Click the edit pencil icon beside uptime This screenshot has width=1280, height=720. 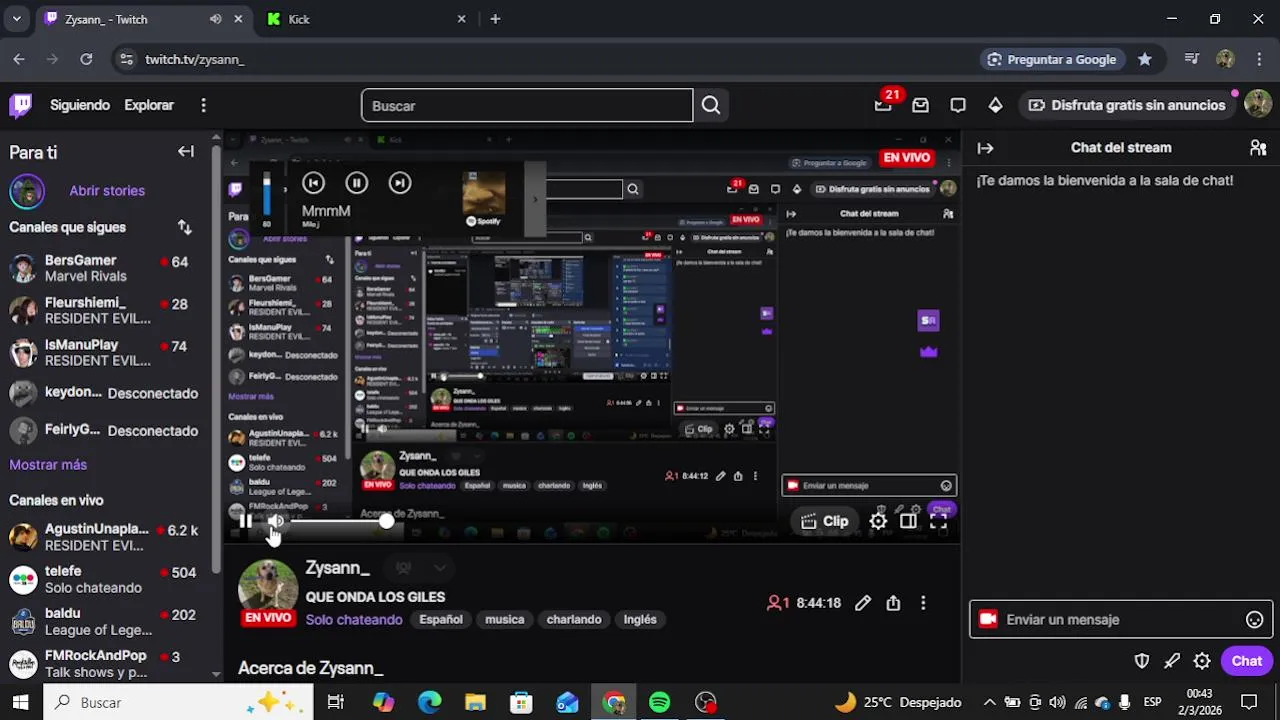(x=863, y=603)
